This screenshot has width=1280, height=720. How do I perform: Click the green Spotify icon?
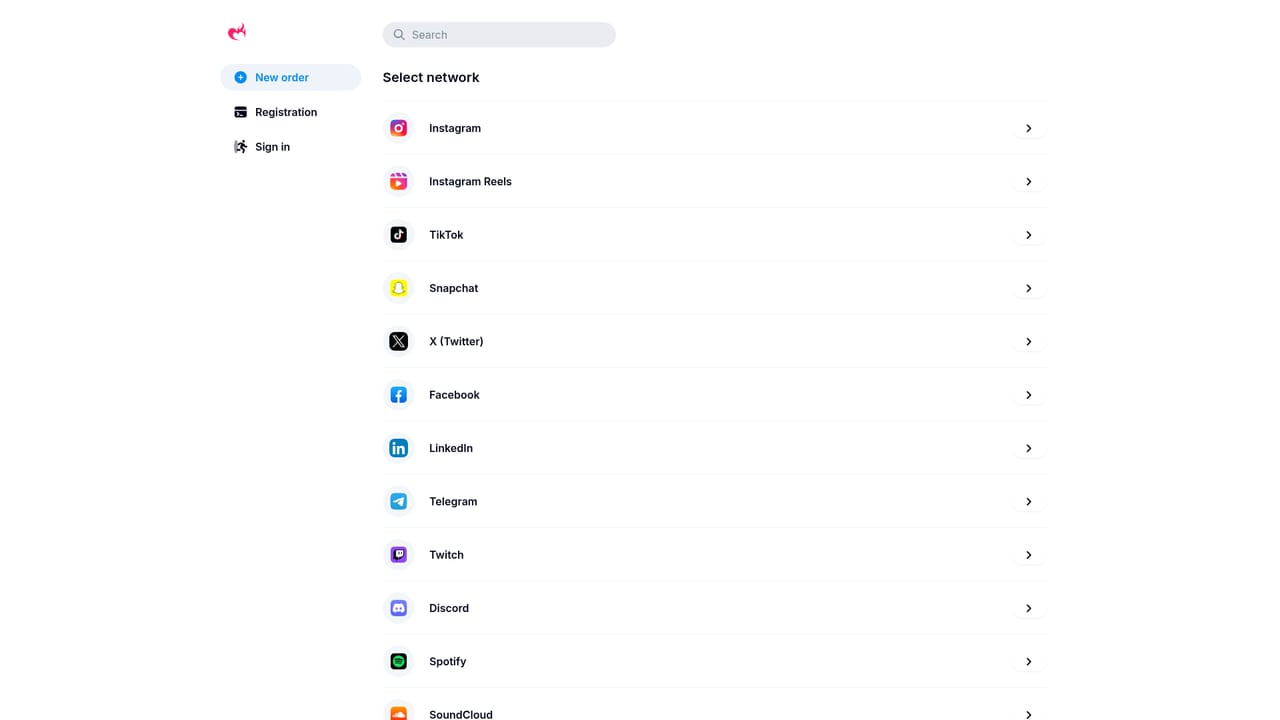point(398,661)
